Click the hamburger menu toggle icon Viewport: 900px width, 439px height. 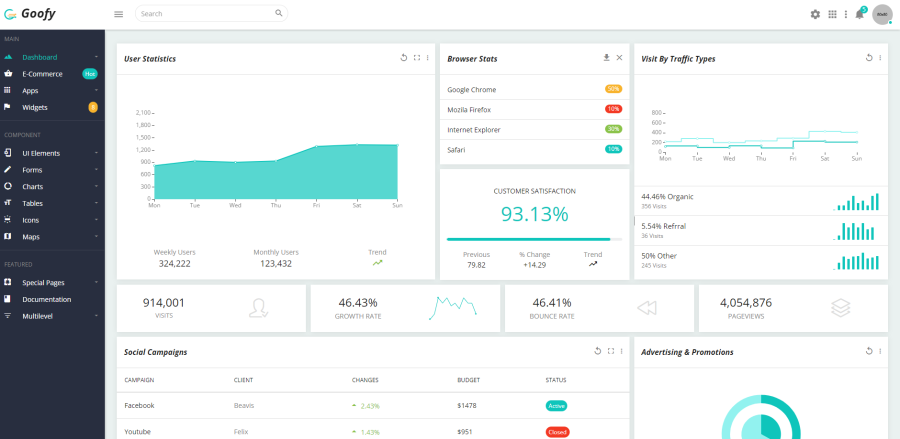pyautogui.click(x=119, y=14)
